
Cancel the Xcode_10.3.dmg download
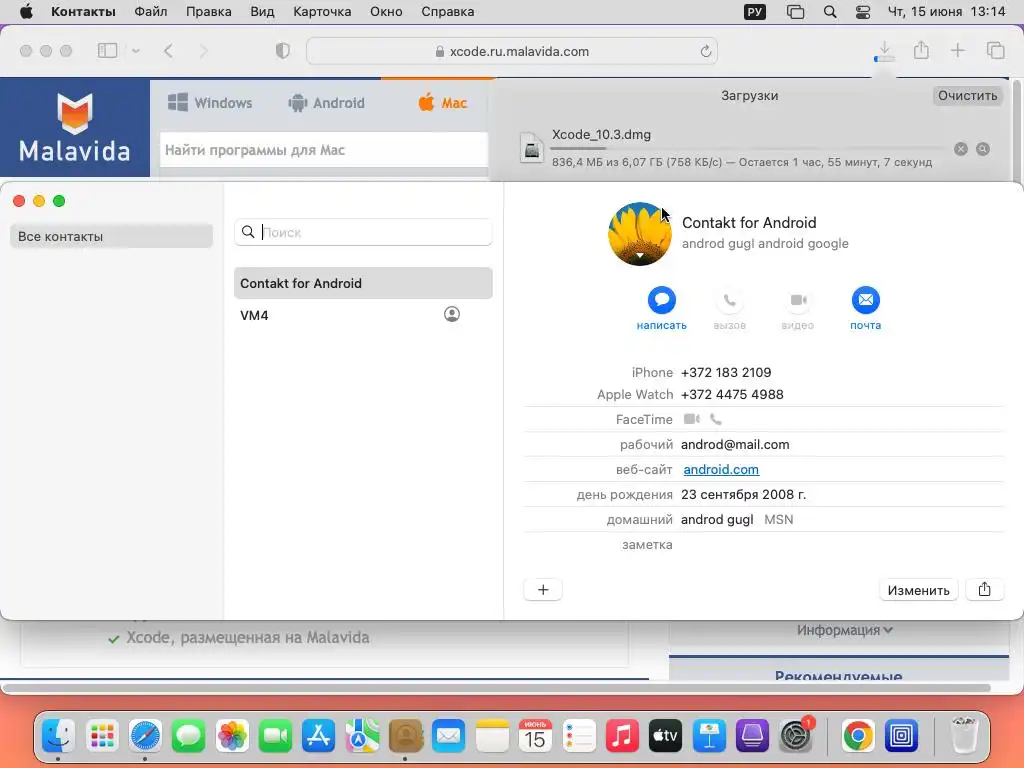[x=961, y=149]
